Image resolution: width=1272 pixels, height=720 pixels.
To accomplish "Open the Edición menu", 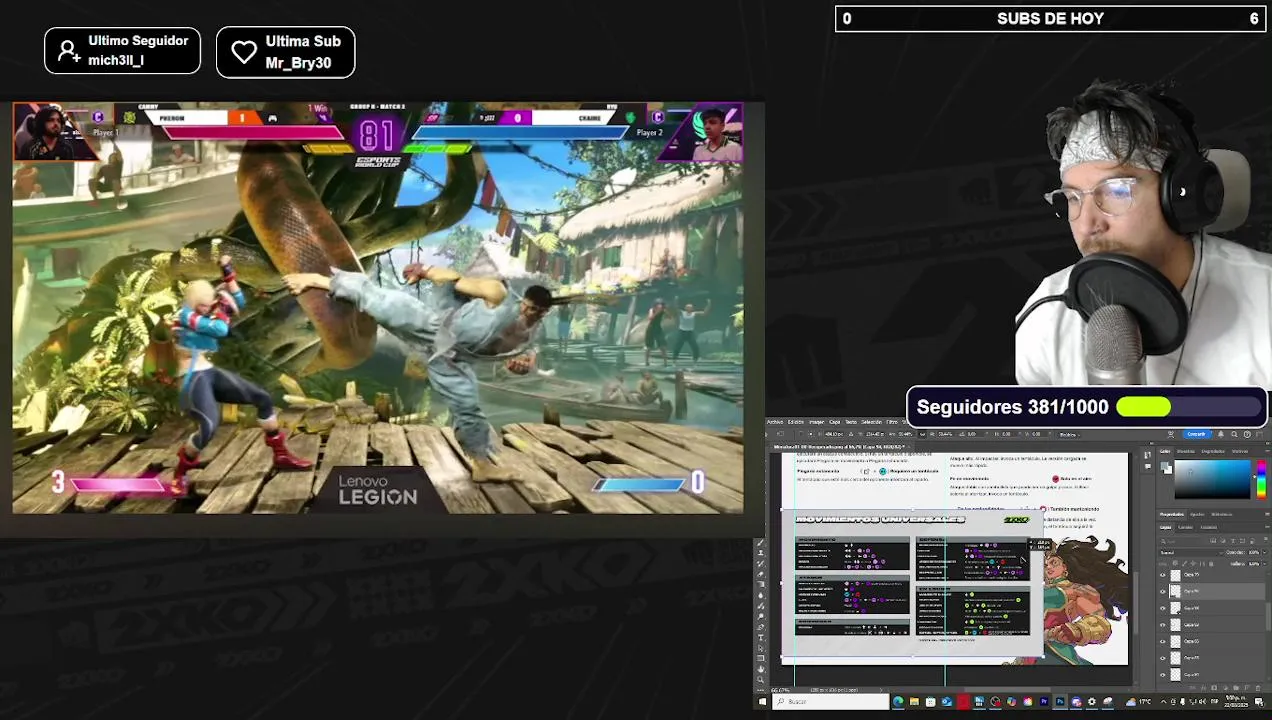I will pos(796,422).
